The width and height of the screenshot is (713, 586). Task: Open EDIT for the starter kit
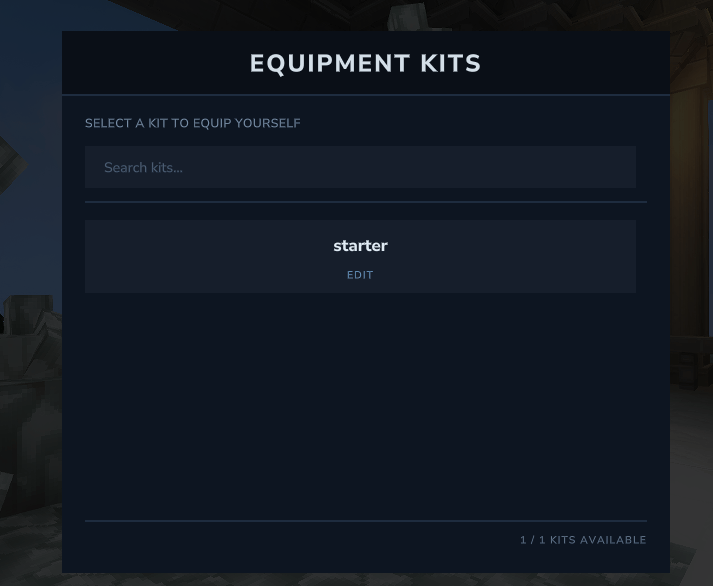[x=360, y=275]
